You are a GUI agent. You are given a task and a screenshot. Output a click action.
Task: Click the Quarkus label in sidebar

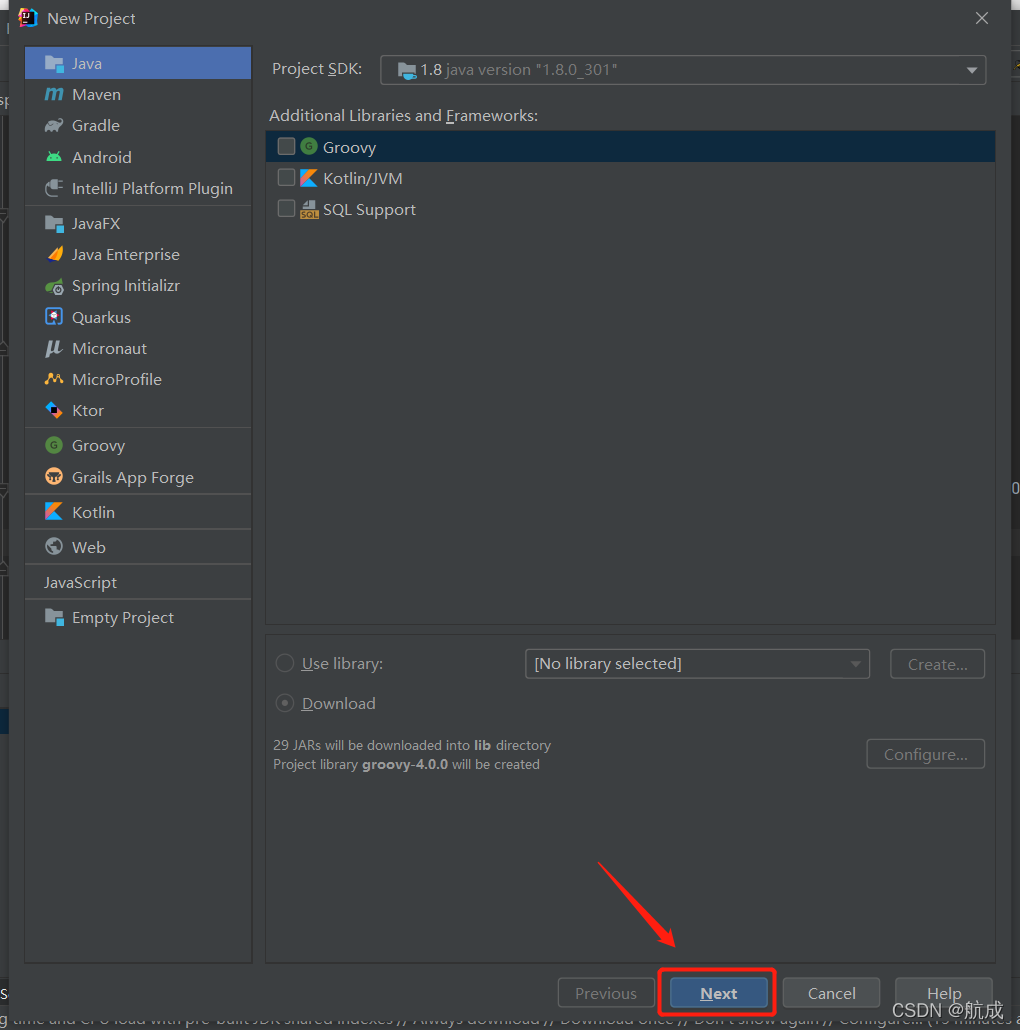point(101,317)
